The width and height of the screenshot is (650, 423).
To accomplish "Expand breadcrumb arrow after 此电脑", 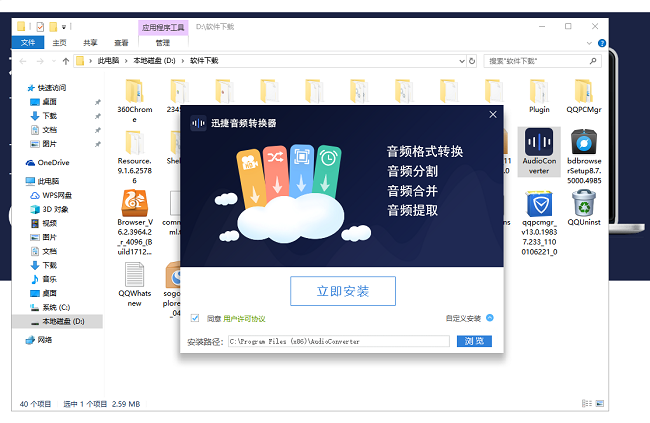I will [126, 61].
